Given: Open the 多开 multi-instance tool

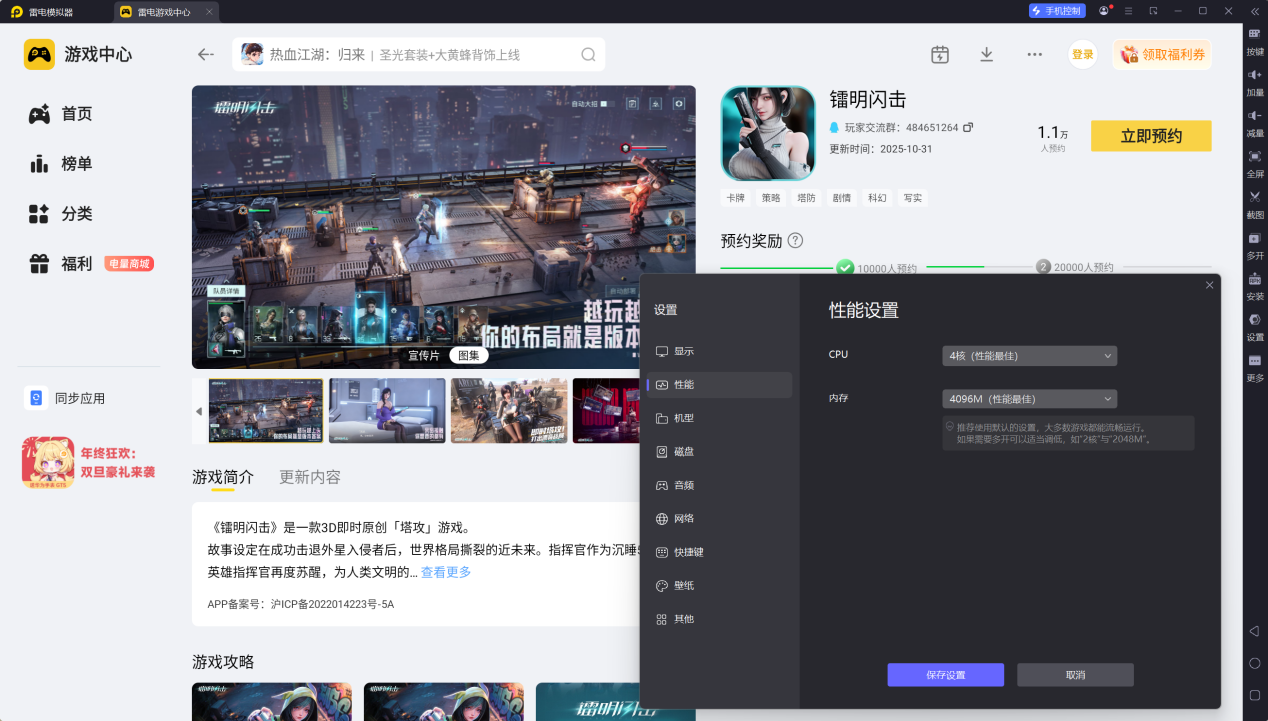Looking at the screenshot, I should 1255,238.
